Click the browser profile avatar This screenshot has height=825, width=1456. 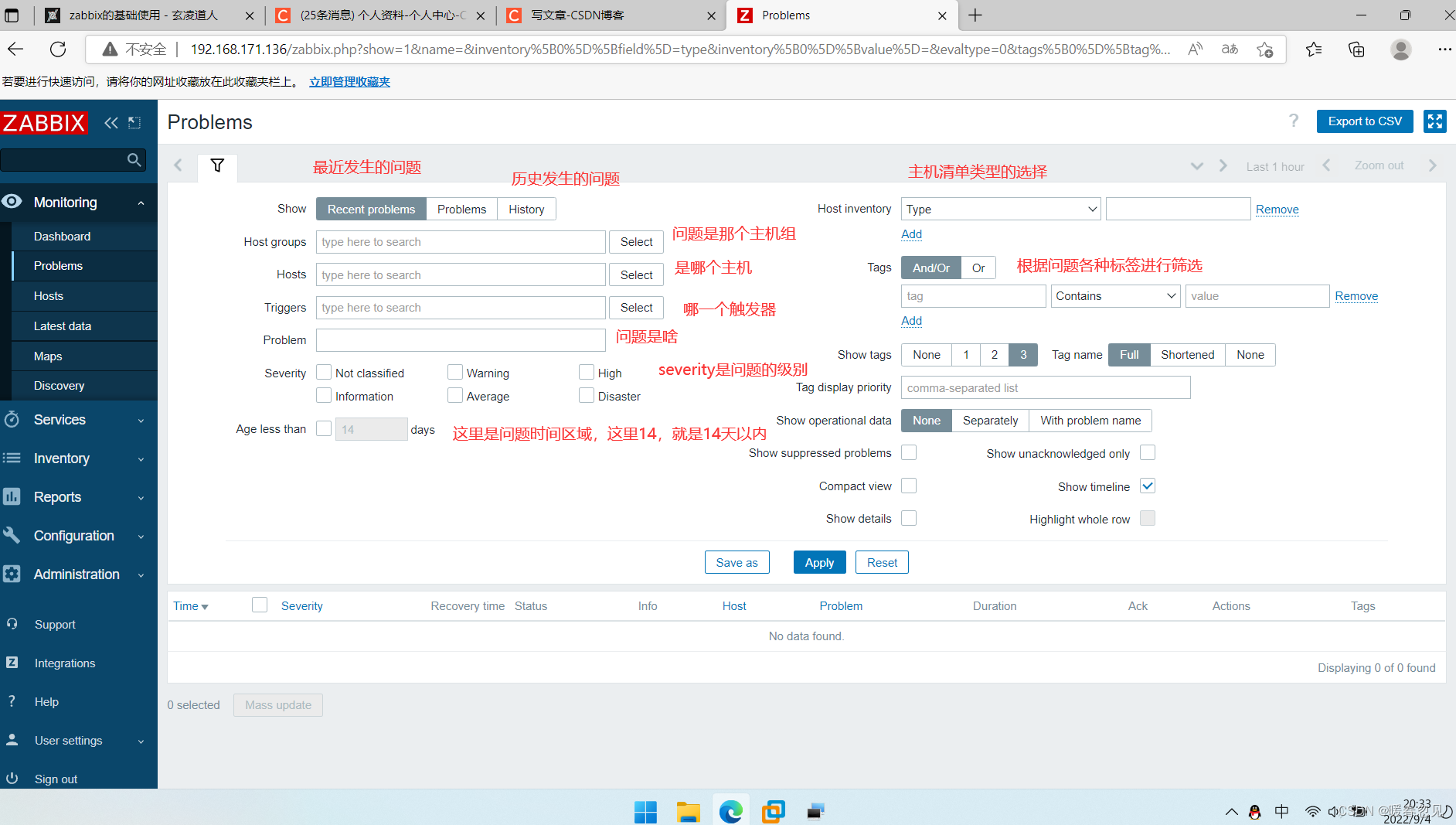1400,49
